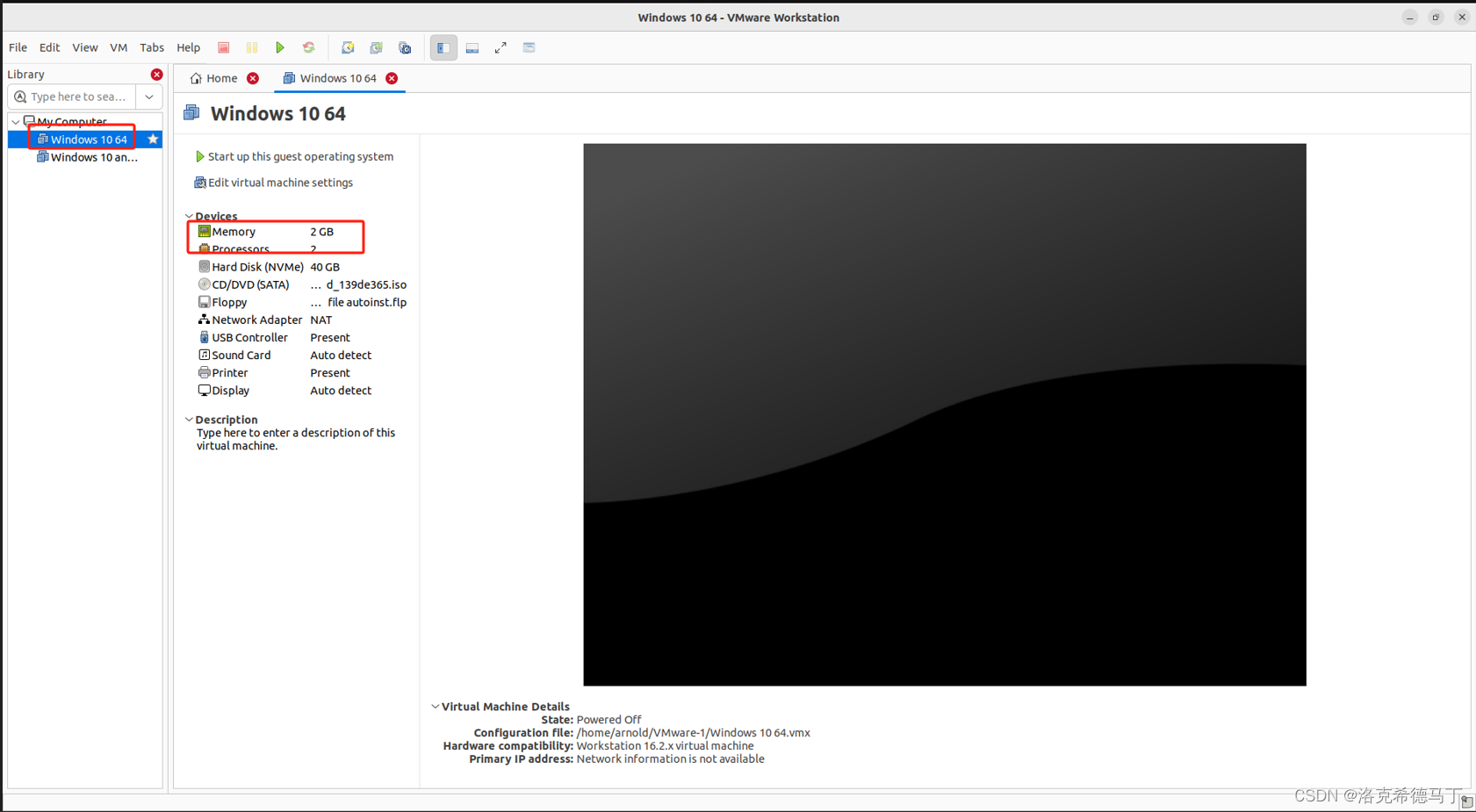The width and height of the screenshot is (1476, 812).
Task: Start up this guest operating system
Action: click(x=293, y=156)
